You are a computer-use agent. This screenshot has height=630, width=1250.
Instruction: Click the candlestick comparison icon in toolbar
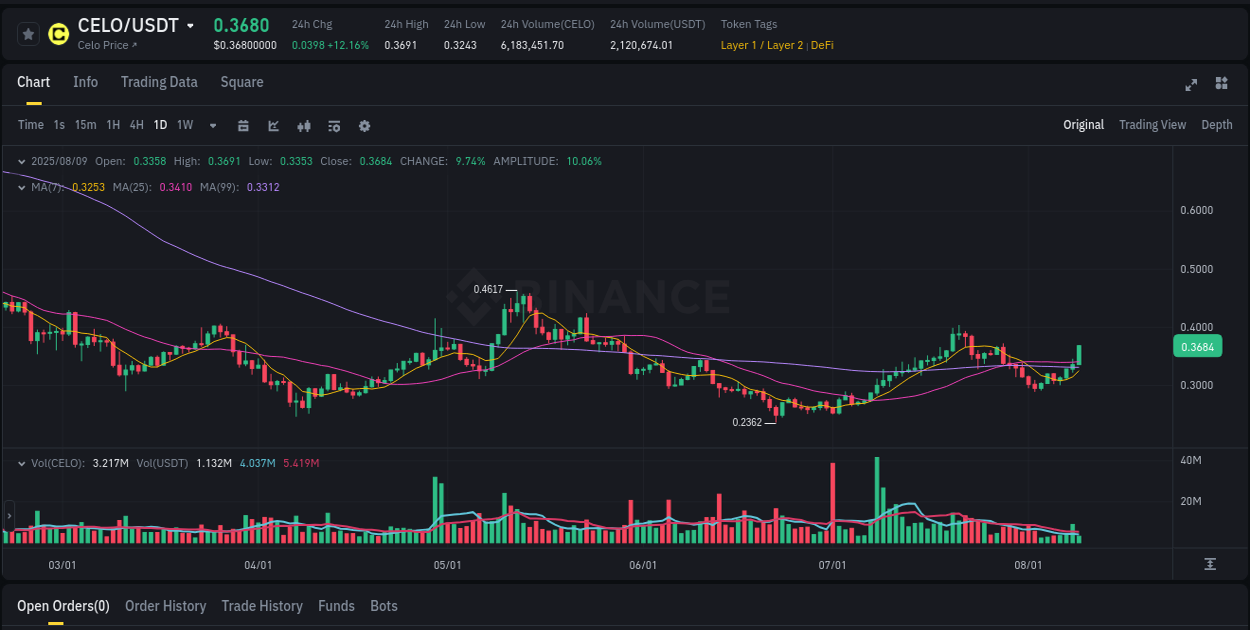[303, 125]
